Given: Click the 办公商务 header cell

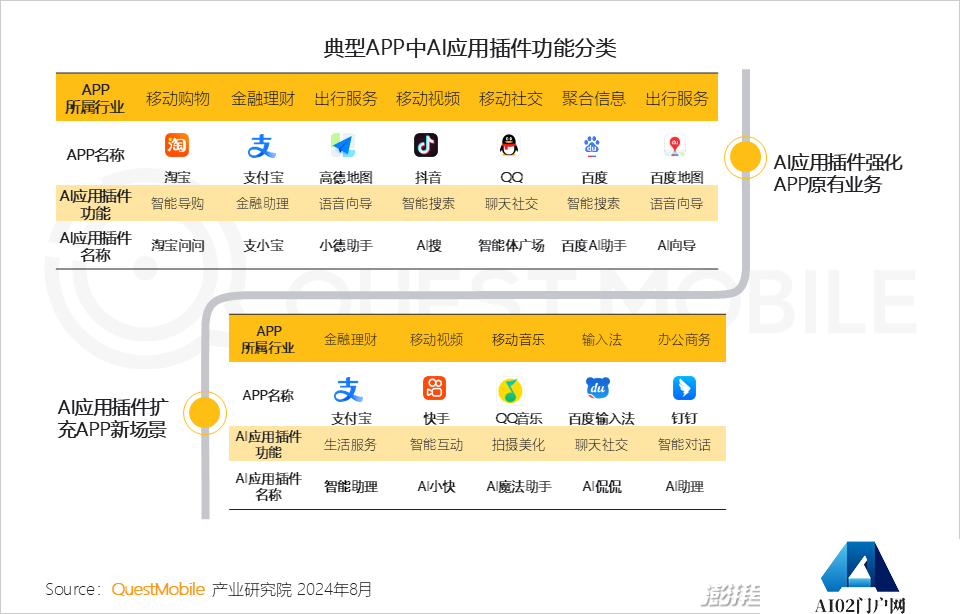Looking at the screenshot, I should (684, 340).
